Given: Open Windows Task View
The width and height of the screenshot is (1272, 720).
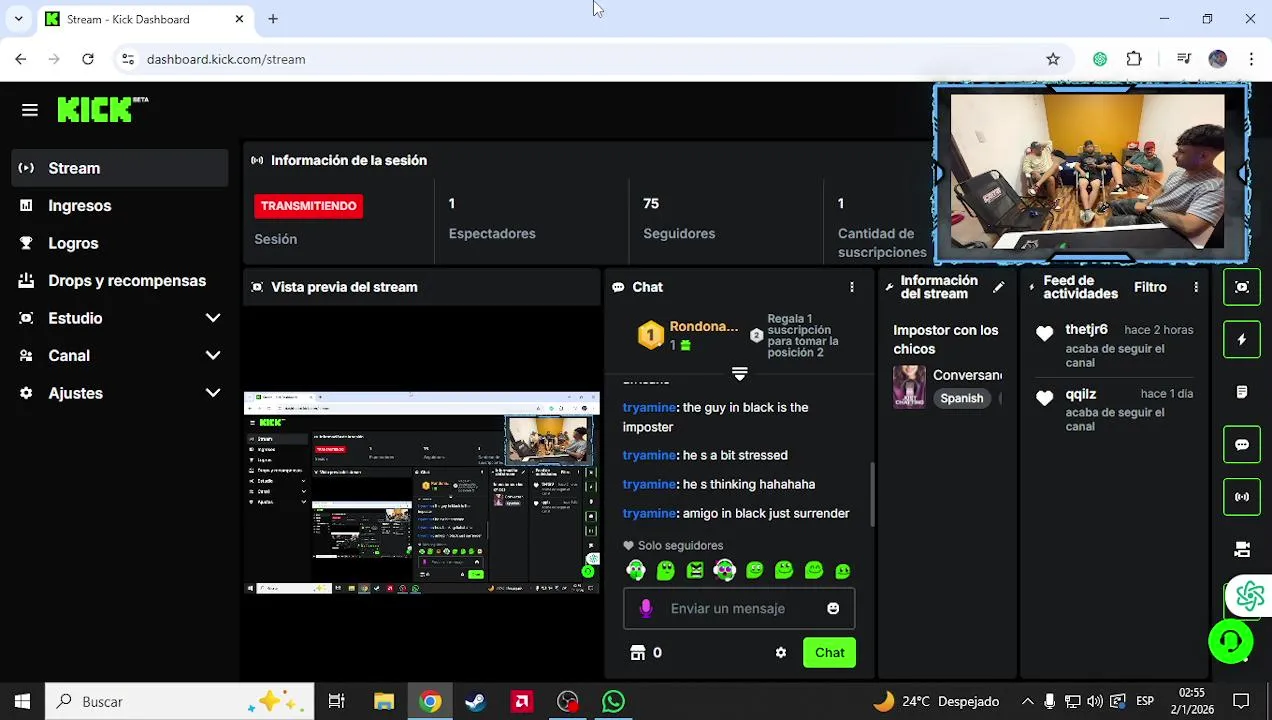Looking at the screenshot, I should click(x=337, y=702).
